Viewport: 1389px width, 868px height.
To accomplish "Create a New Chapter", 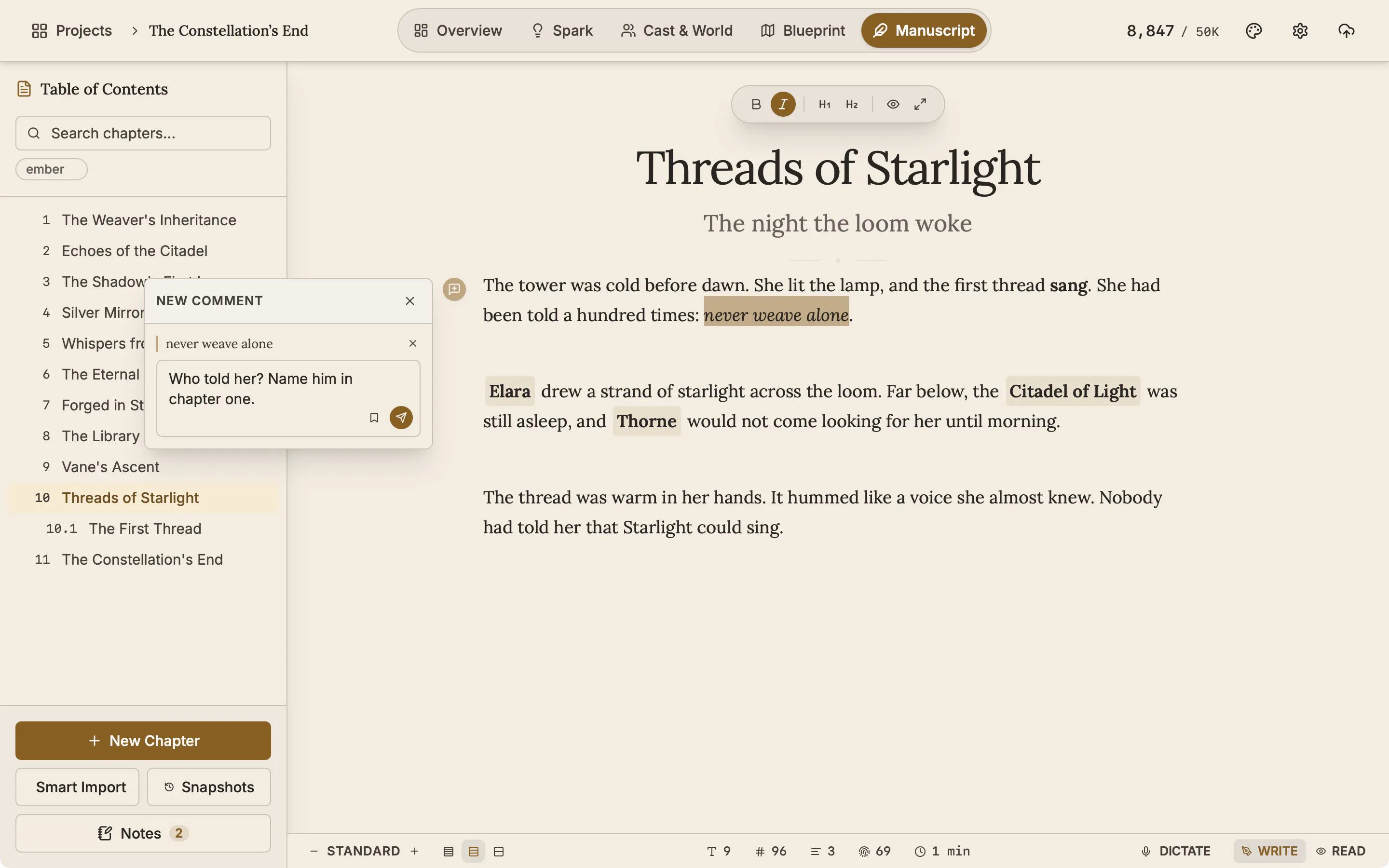I will 143,741.
